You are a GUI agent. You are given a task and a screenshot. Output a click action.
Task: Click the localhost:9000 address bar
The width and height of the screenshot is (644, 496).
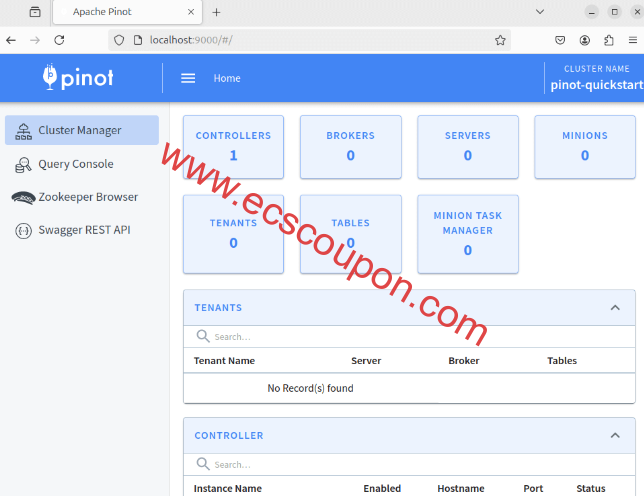click(x=309, y=40)
